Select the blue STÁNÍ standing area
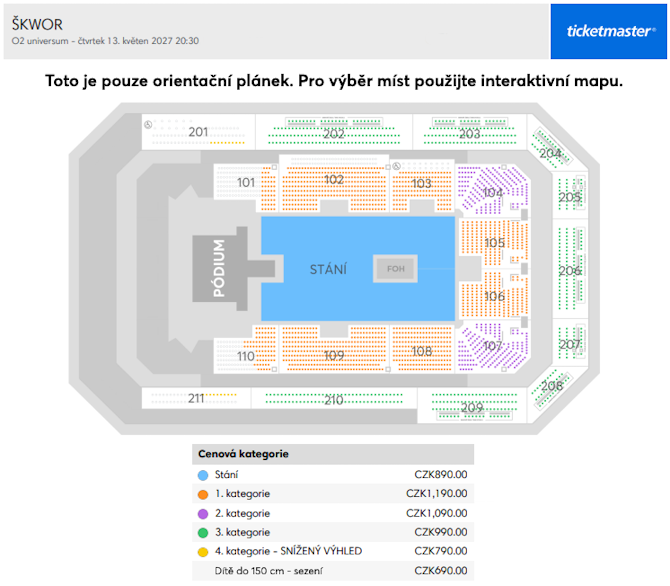This screenshot has width=670, height=586. (358, 268)
